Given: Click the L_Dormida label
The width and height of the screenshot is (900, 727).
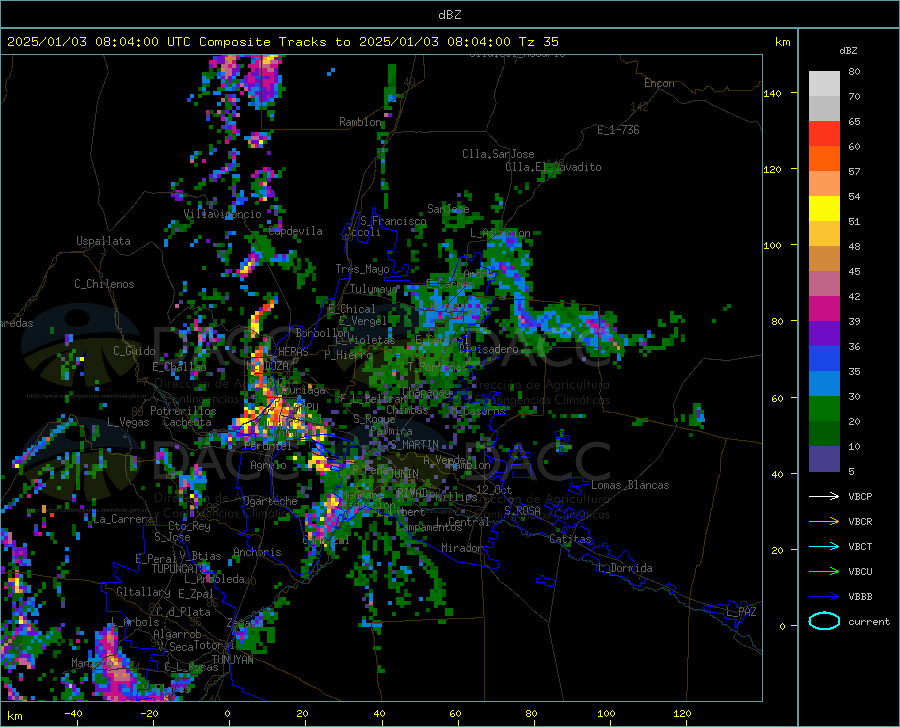Looking at the screenshot, I should point(625,568).
